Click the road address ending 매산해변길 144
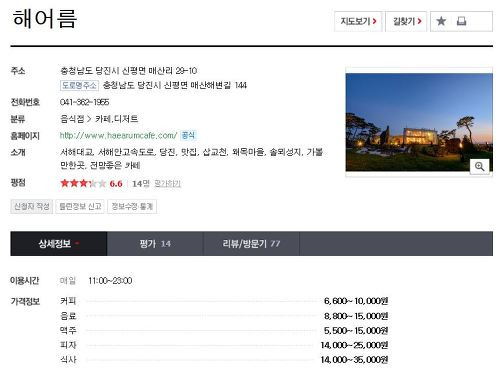 175,85
